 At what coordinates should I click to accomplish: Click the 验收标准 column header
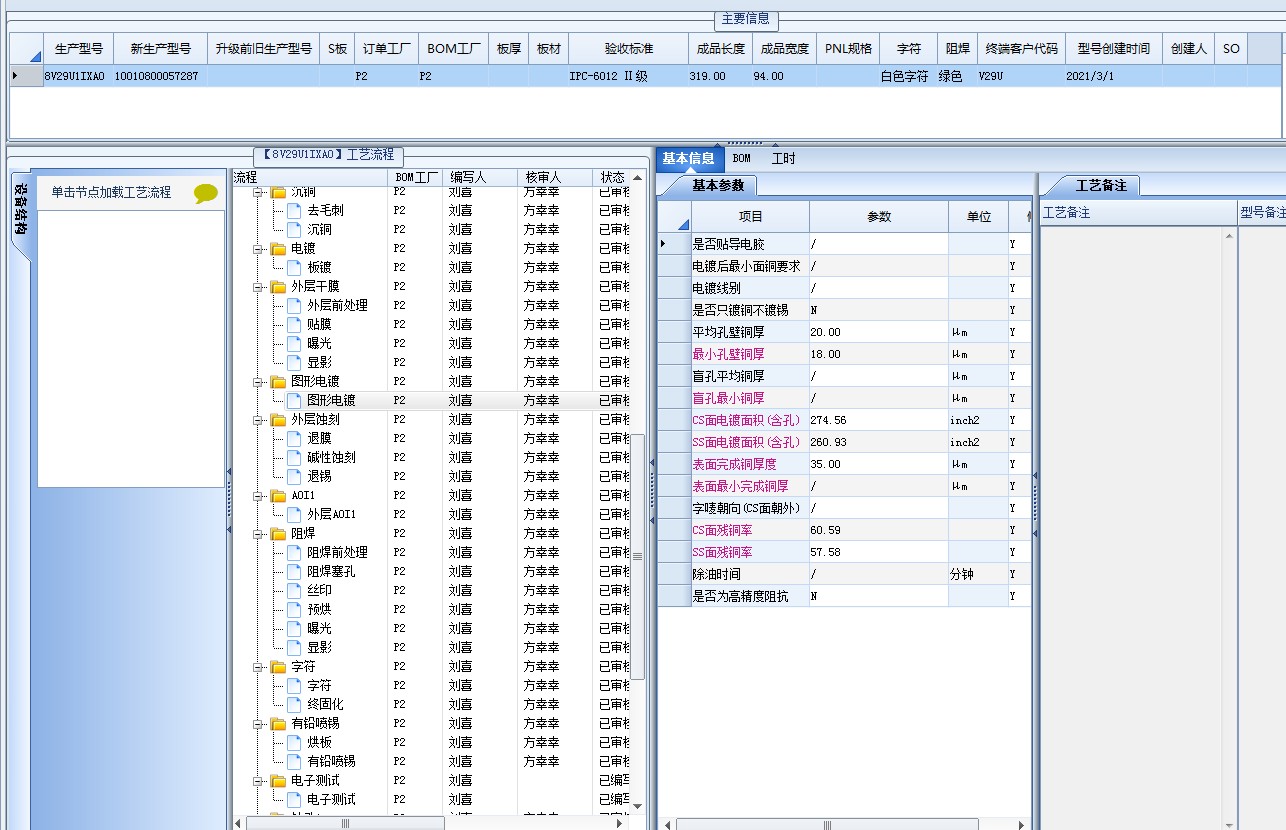tap(628, 48)
